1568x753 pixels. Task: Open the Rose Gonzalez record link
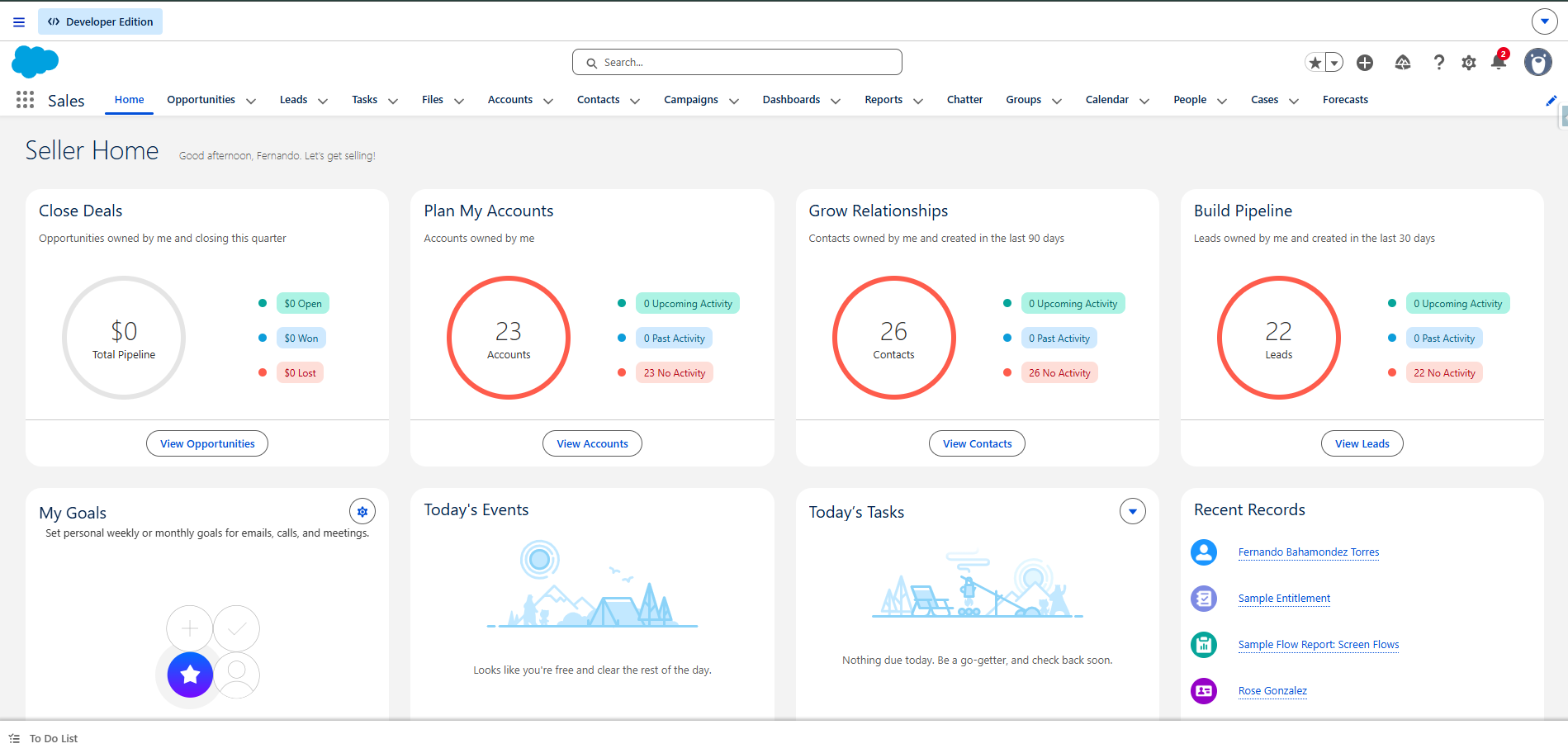pos(1272,691)
